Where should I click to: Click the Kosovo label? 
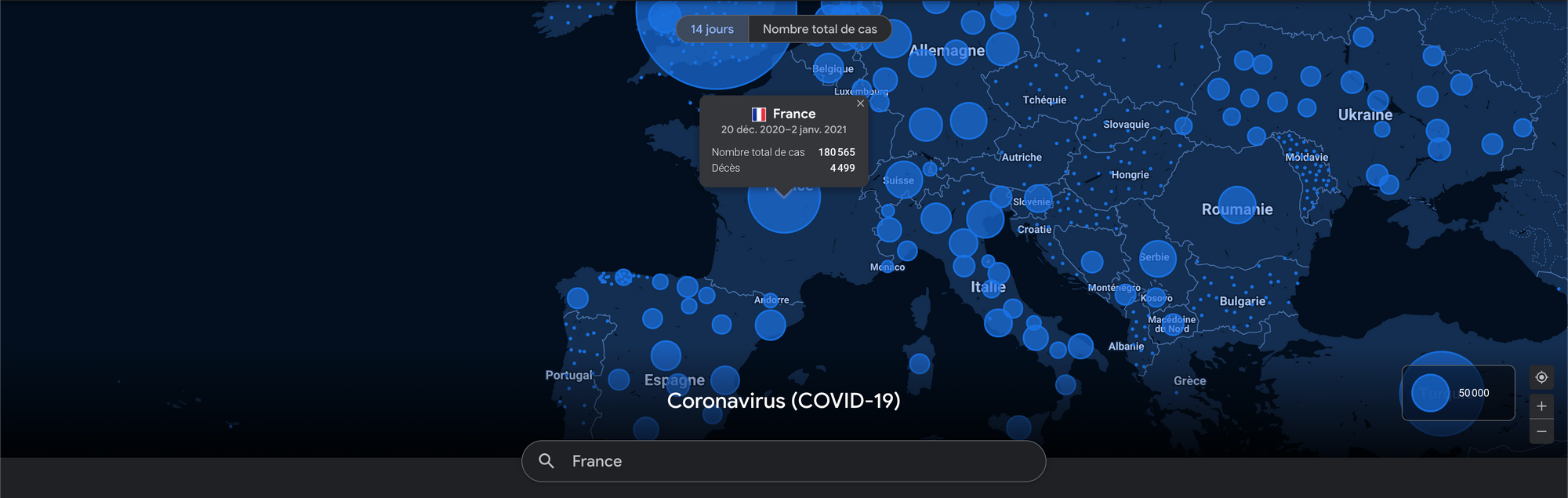coord(1156,299)
